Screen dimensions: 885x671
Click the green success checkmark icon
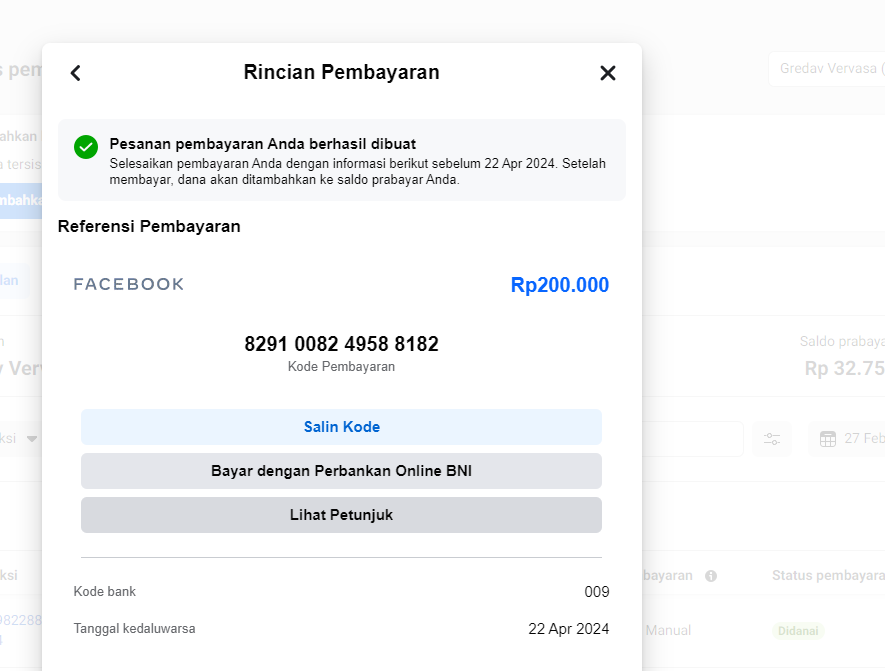[86, 147]
